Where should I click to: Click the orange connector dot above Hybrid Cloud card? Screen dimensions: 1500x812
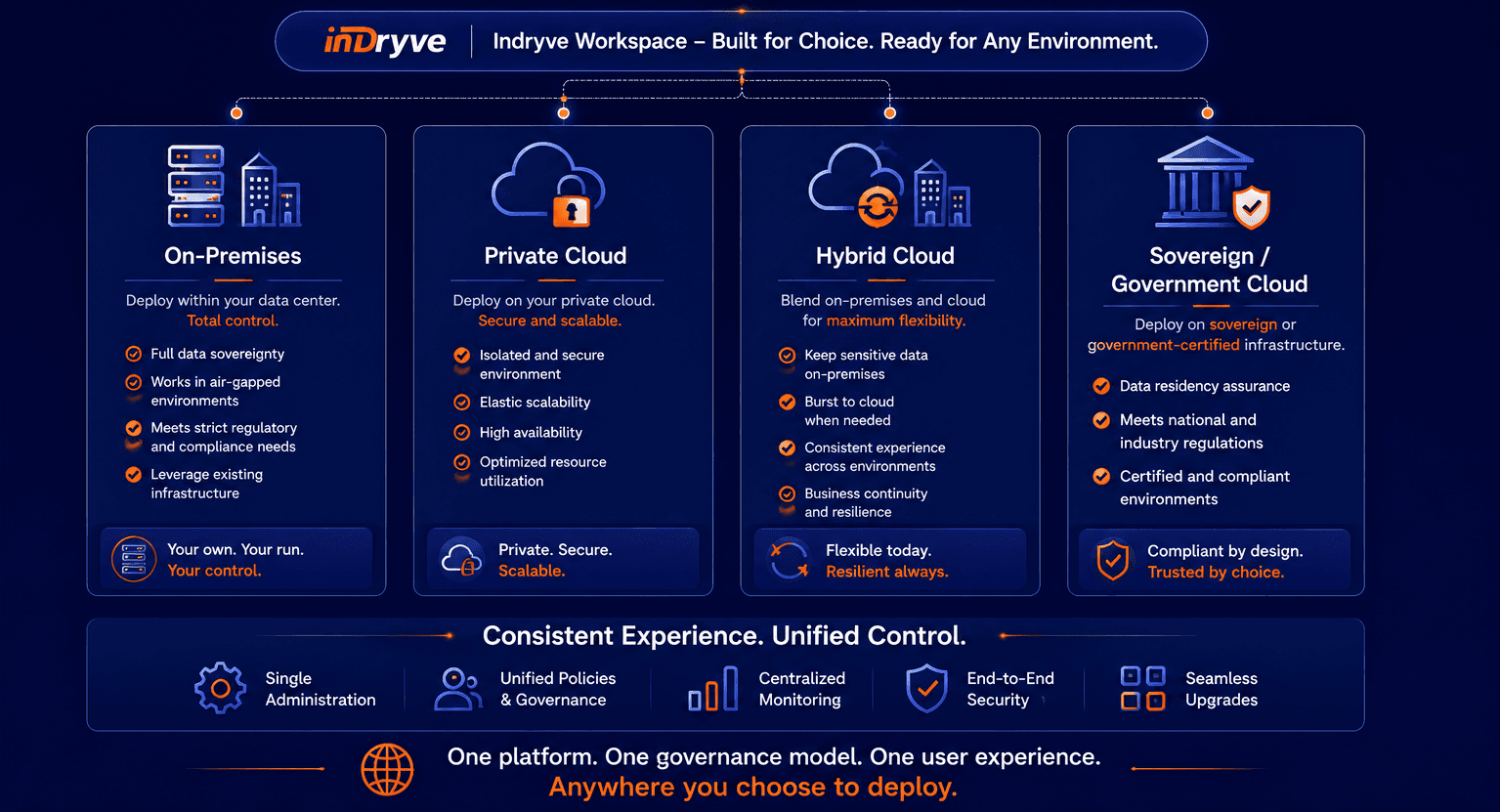click(889, 113)
